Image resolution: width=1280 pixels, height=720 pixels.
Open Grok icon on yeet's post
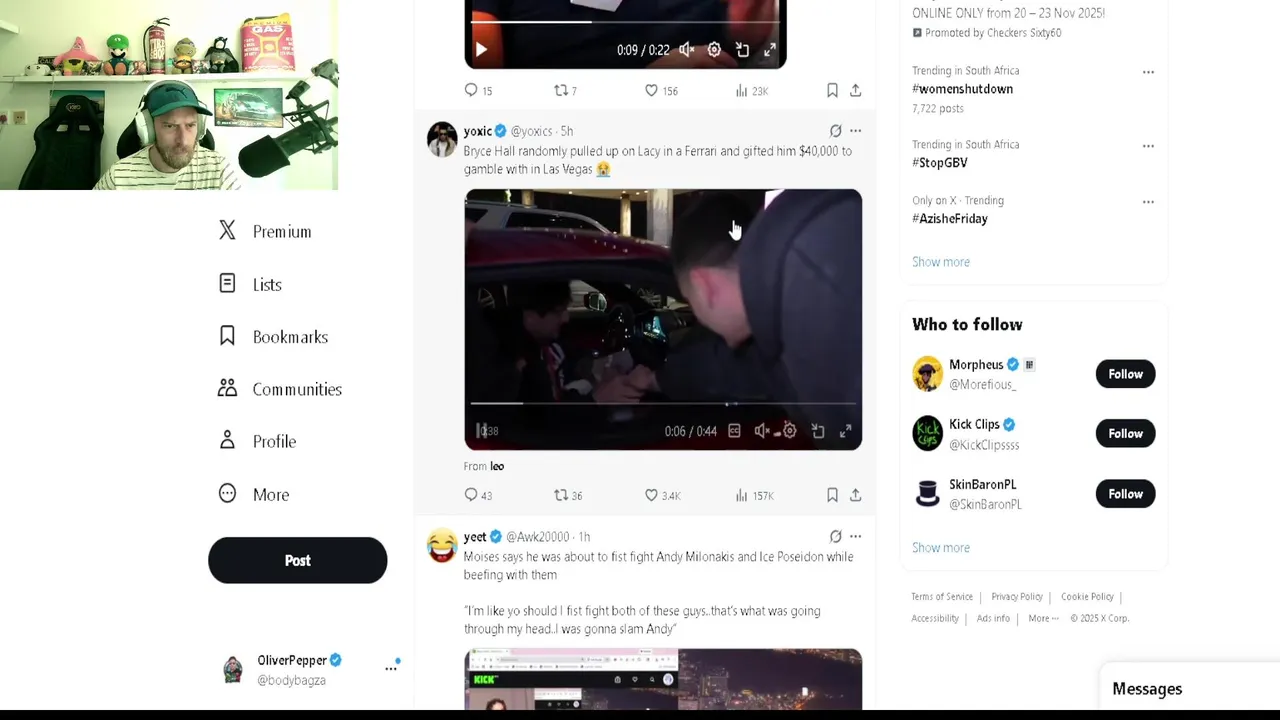tap(835, 537)
